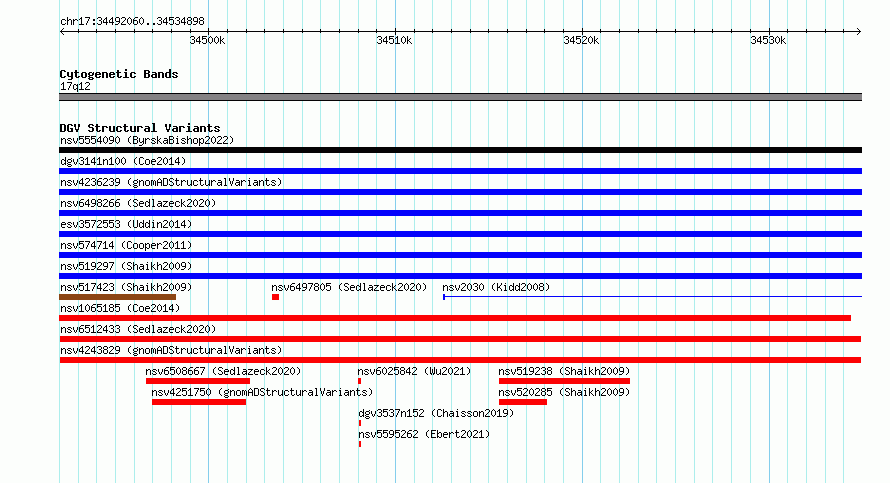This screenshot has height=483, width=890.
Task: Open the dgv3537n152 (Chaisson2019) label
Action: [x=436, y=413]
